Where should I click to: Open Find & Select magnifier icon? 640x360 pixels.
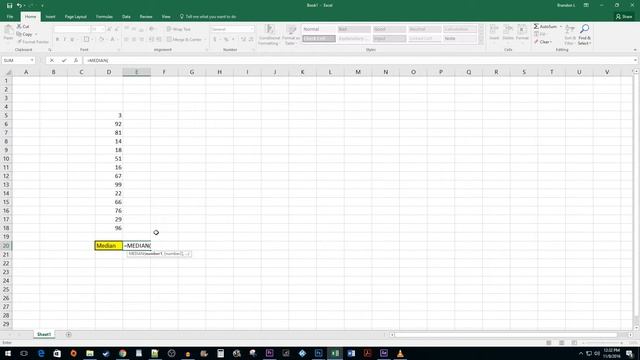(584, 29)
